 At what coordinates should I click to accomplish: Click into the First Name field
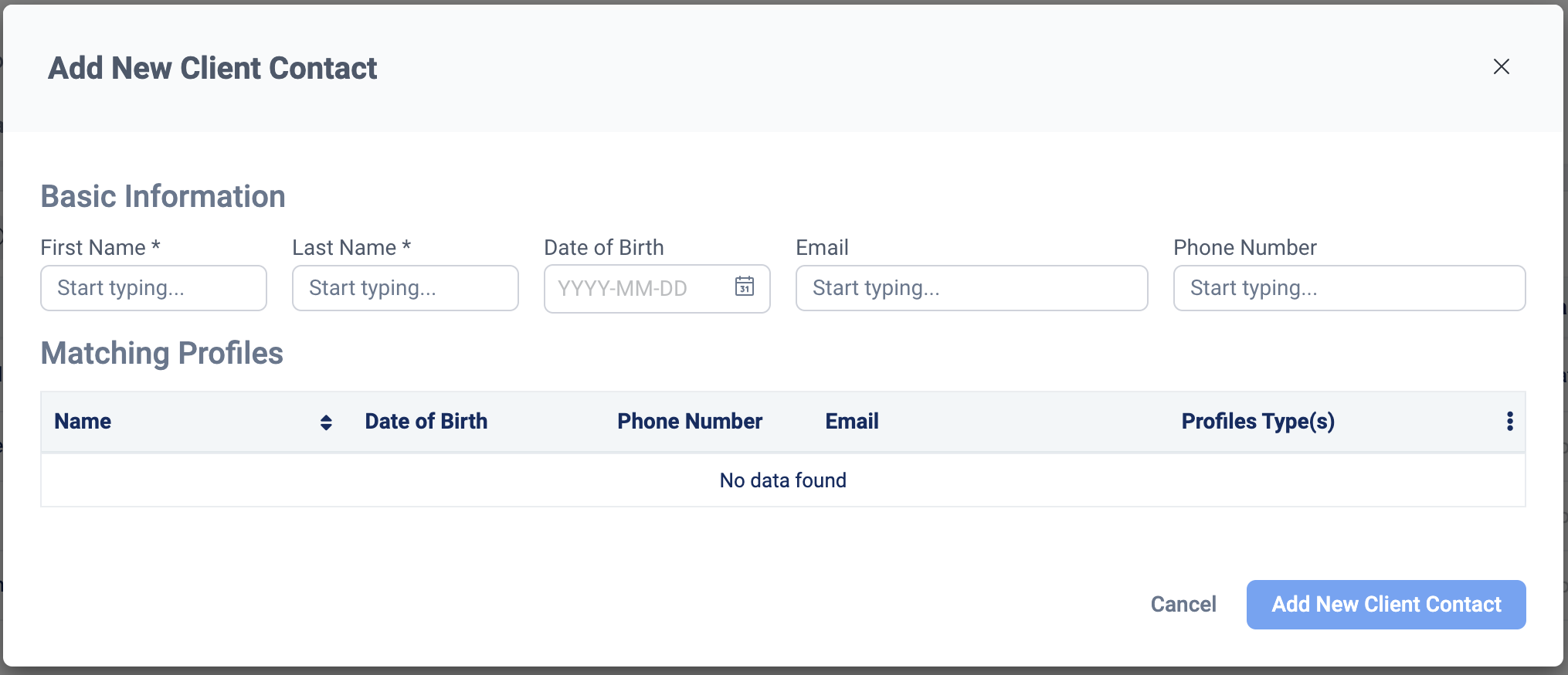tap(153, 288)
